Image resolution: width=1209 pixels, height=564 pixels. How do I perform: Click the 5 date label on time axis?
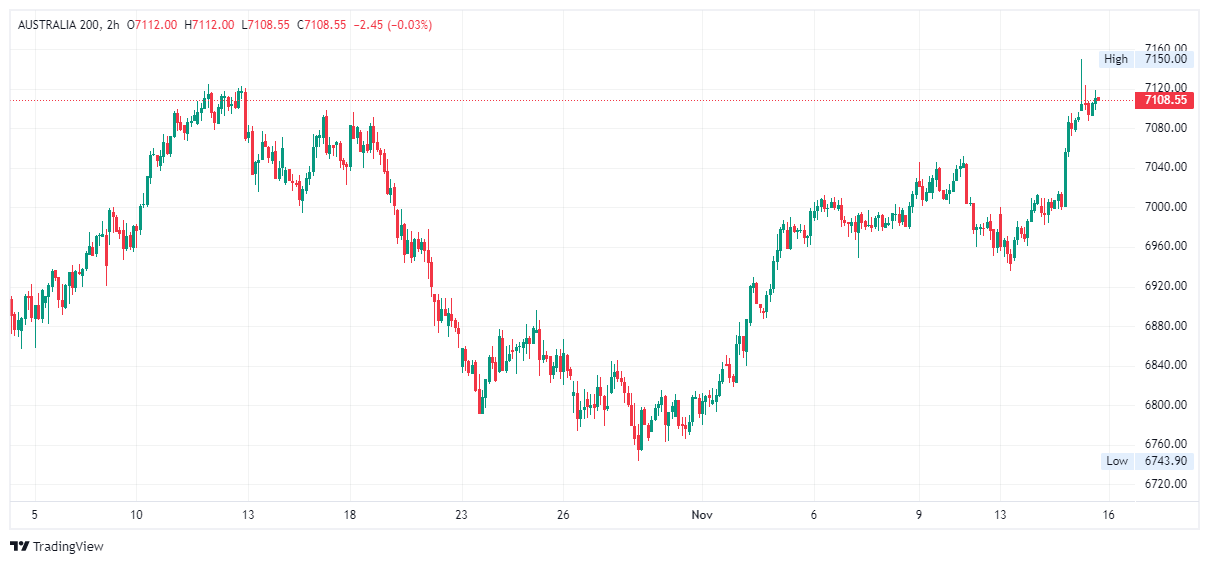point(34,515)
